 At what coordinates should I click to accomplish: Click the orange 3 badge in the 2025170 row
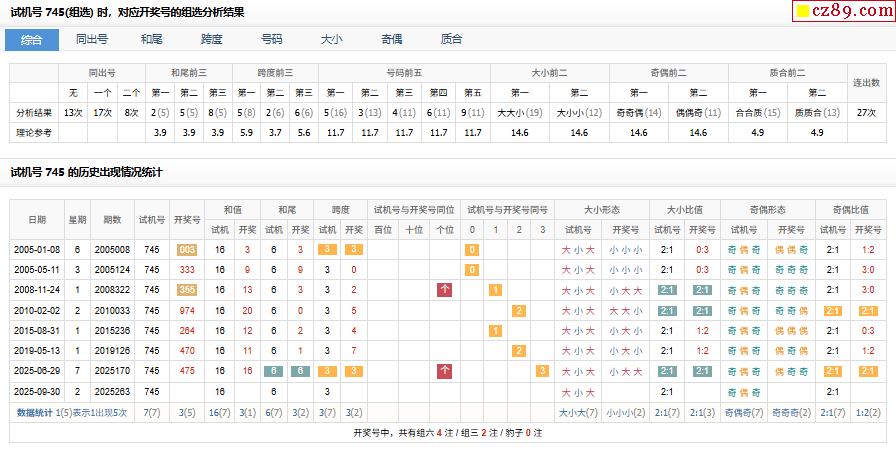542,371
